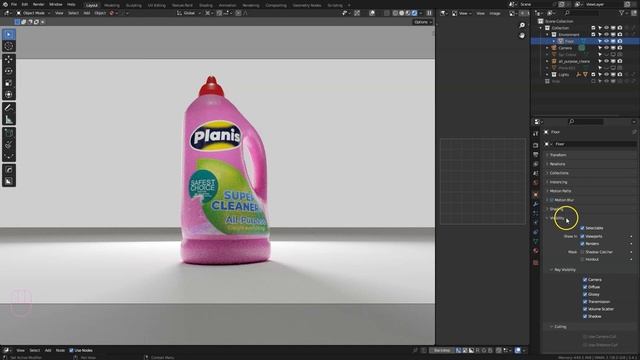This screenshot has width=640, height=360.
Task: Click the Add menu in viewport header
Action: (87, 13)
